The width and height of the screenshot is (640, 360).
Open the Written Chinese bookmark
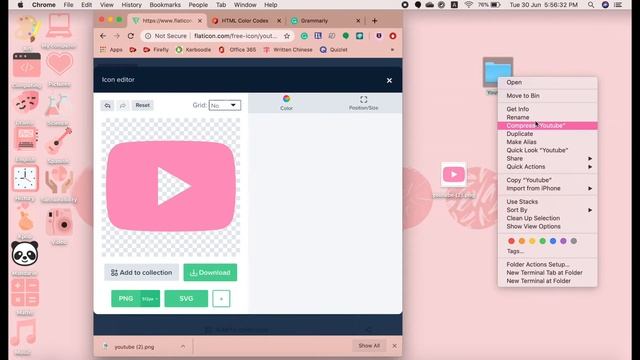[x=288, y=49]
